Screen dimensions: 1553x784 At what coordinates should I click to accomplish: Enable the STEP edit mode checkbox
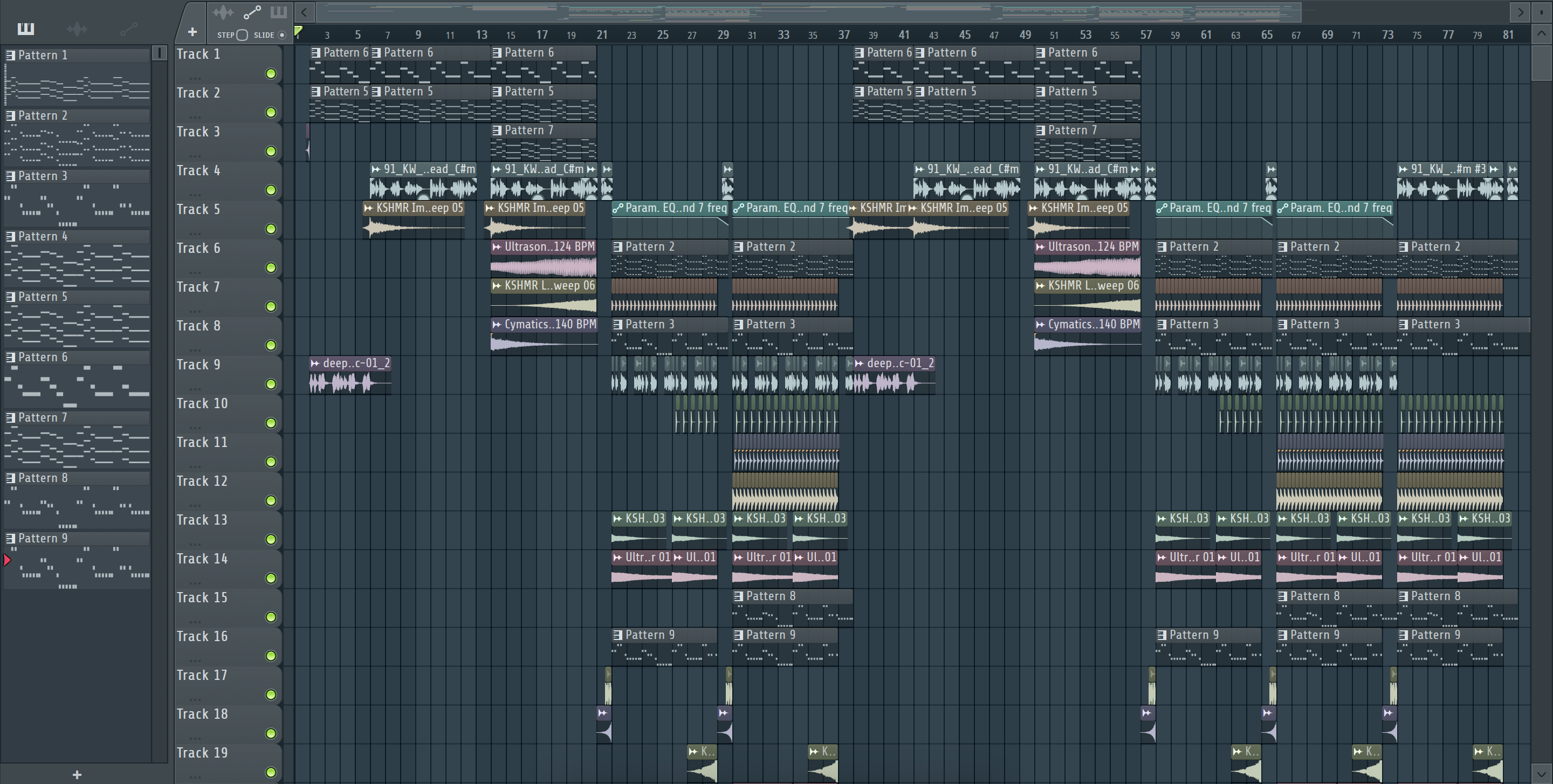coord(242,35)
